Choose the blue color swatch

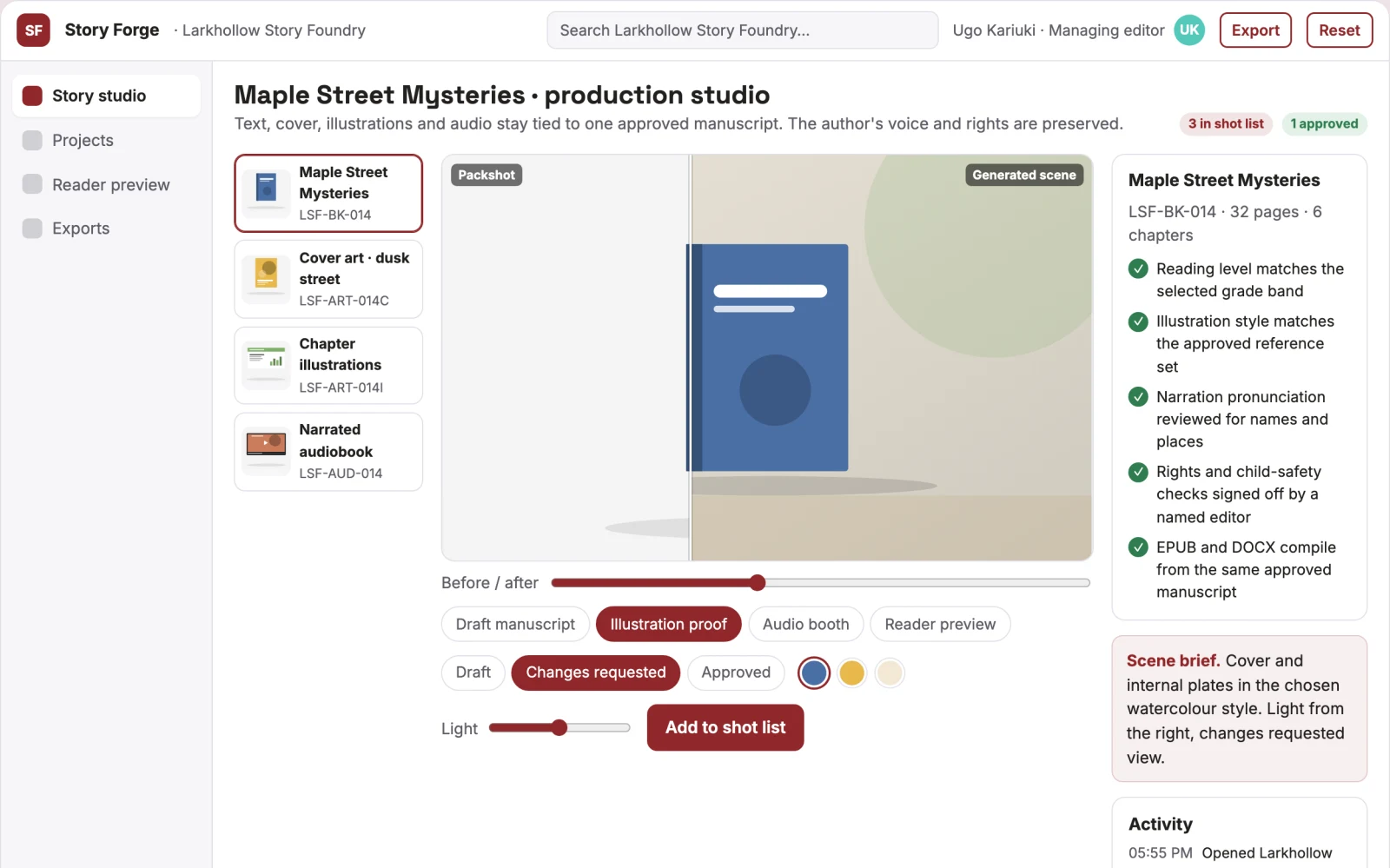(814, 673)
